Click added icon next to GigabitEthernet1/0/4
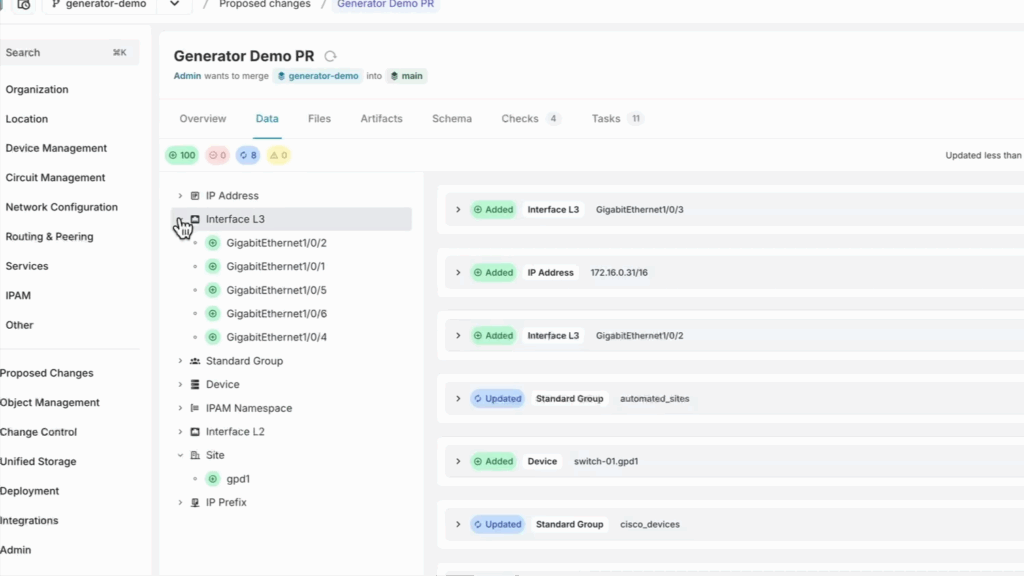The width and height of the screenshot is (1024, 576). point(213,337)
